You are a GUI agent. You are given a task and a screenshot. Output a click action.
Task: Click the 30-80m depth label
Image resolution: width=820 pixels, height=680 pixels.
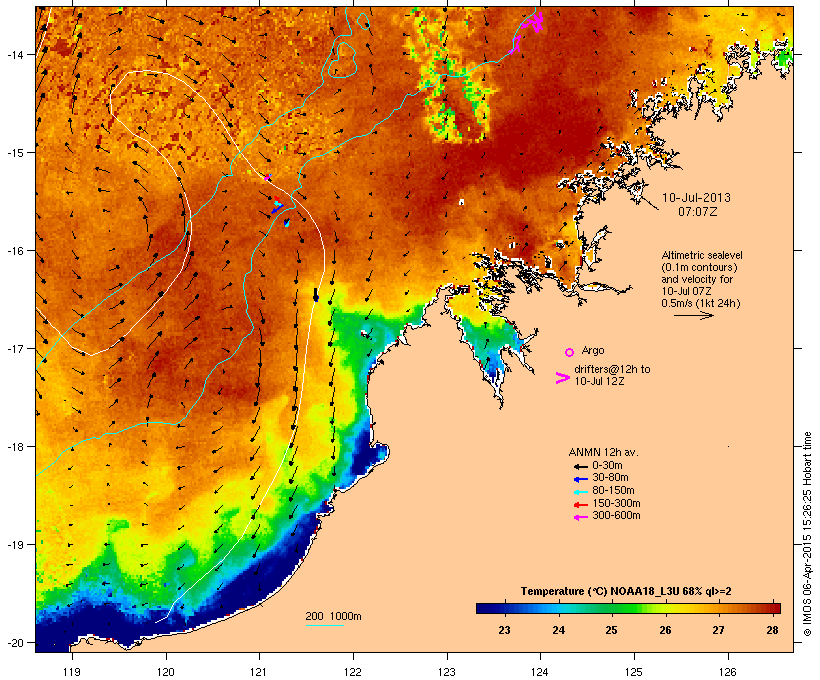[x=610, y=478]
